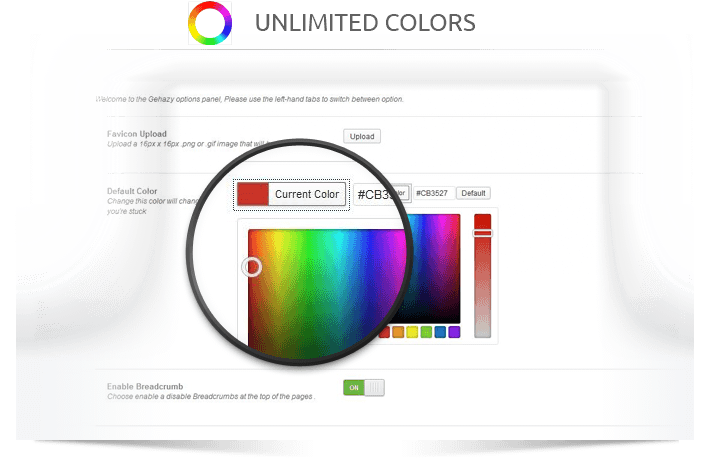This screenshot has width=709, height=460.
Task: Click the Default Color label text
Action: click(x=132, y=191)
